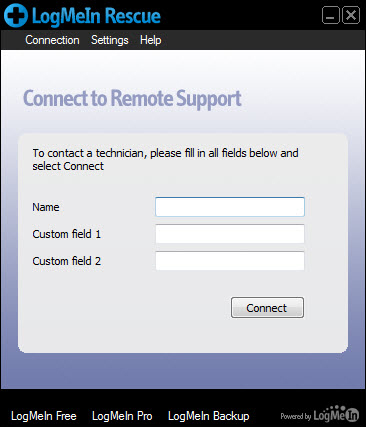
Task: Click the blue plus Rescue logo icon
Action: point(16,15)
